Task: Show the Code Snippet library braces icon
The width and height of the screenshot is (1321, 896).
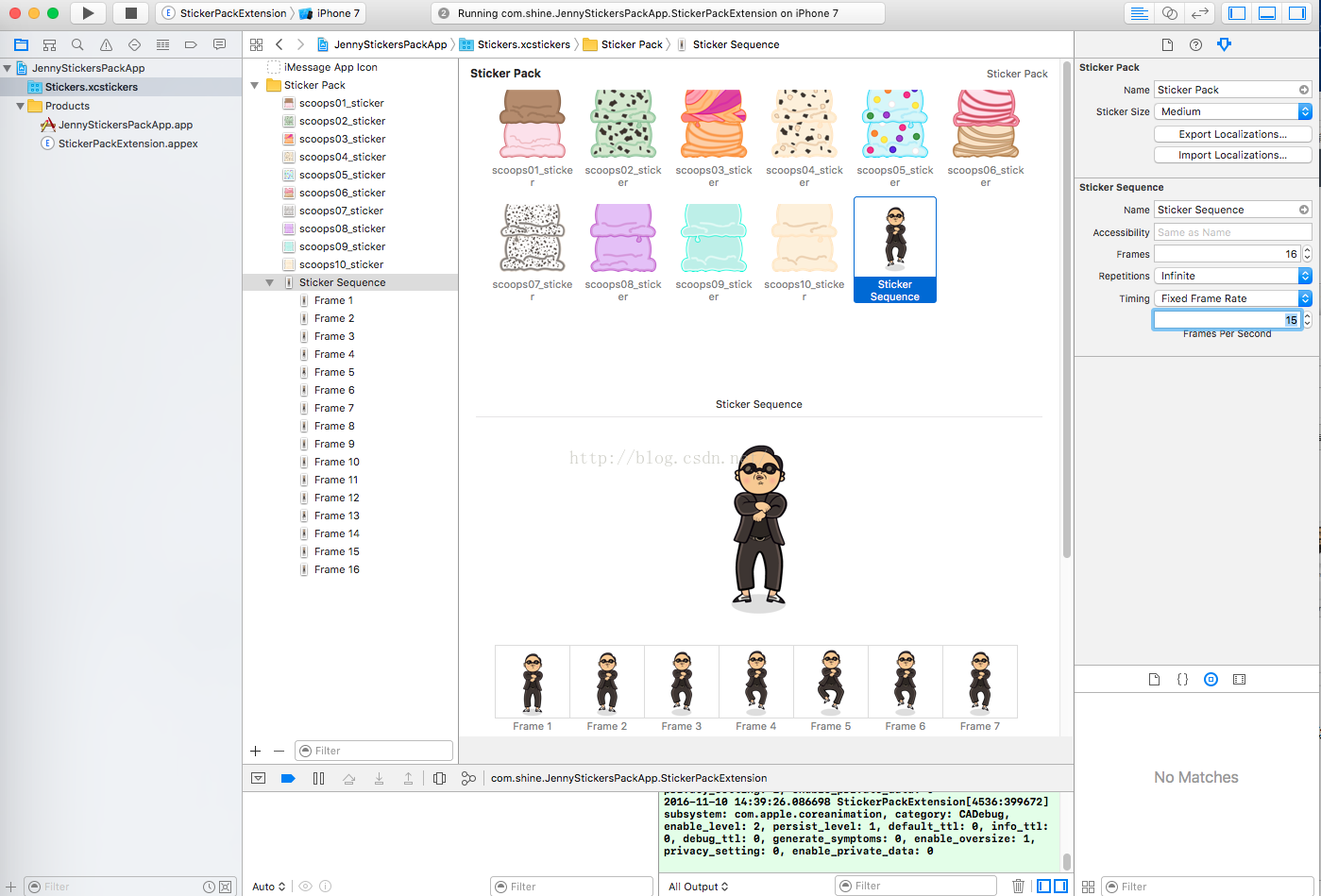Action: click(1182, 679)
